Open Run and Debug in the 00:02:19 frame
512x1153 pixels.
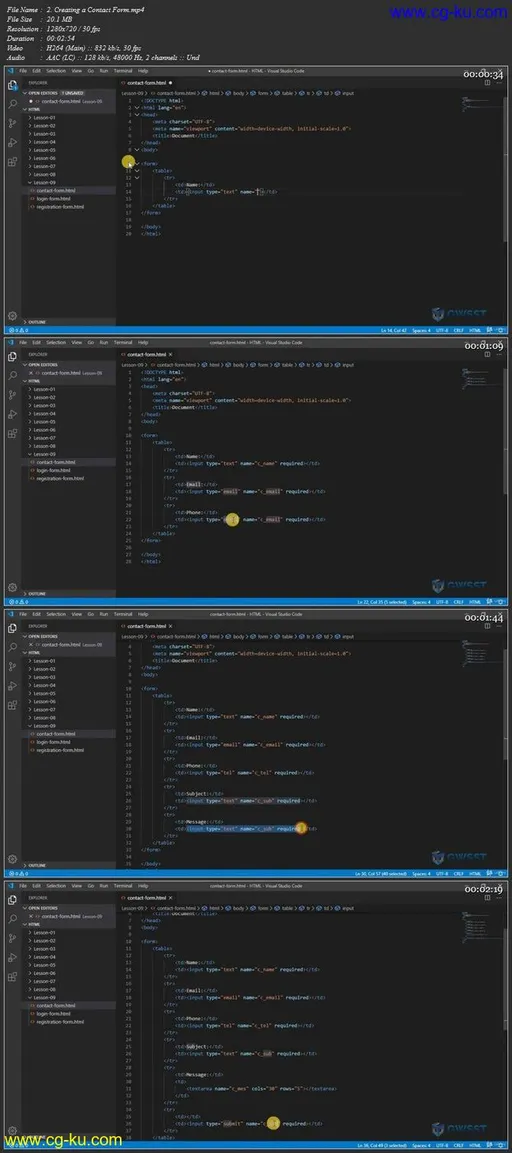12,956
